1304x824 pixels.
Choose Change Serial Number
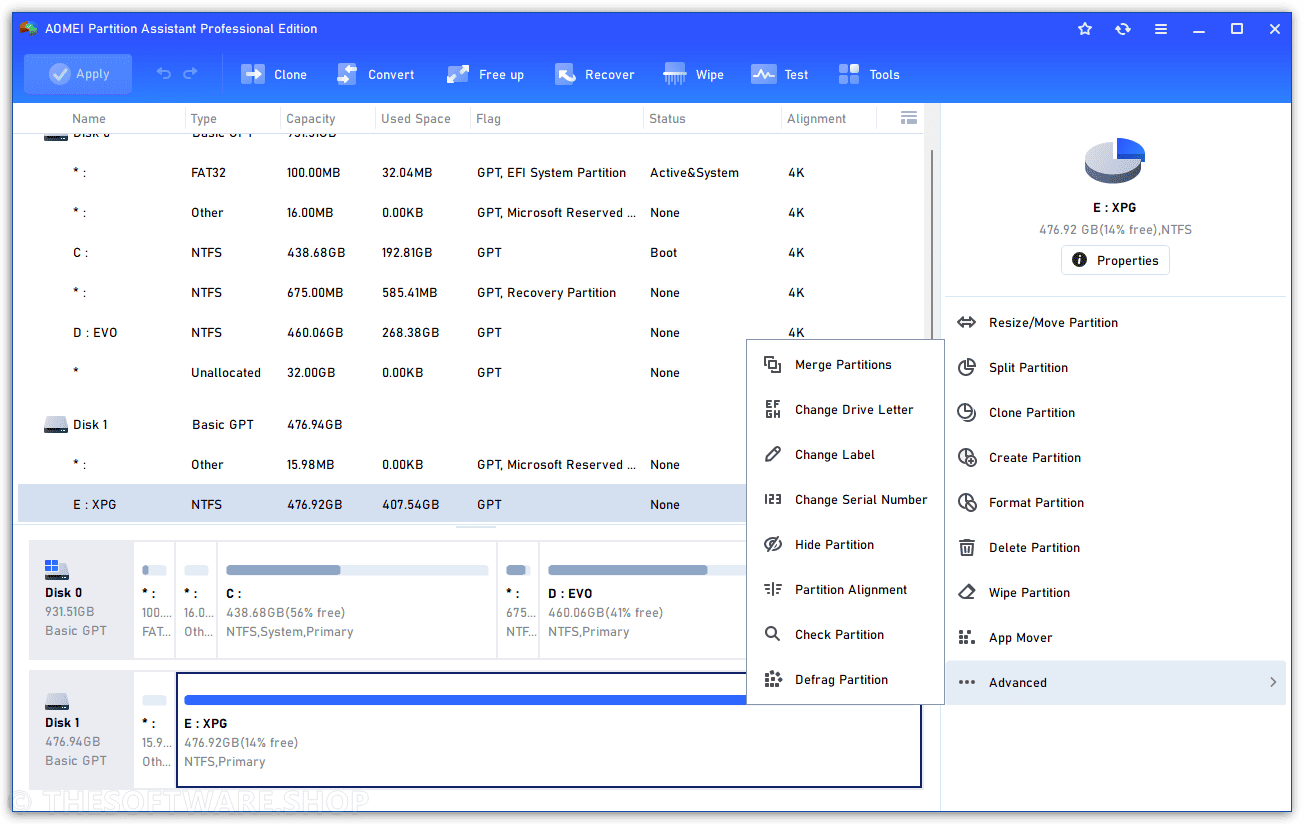845,500
